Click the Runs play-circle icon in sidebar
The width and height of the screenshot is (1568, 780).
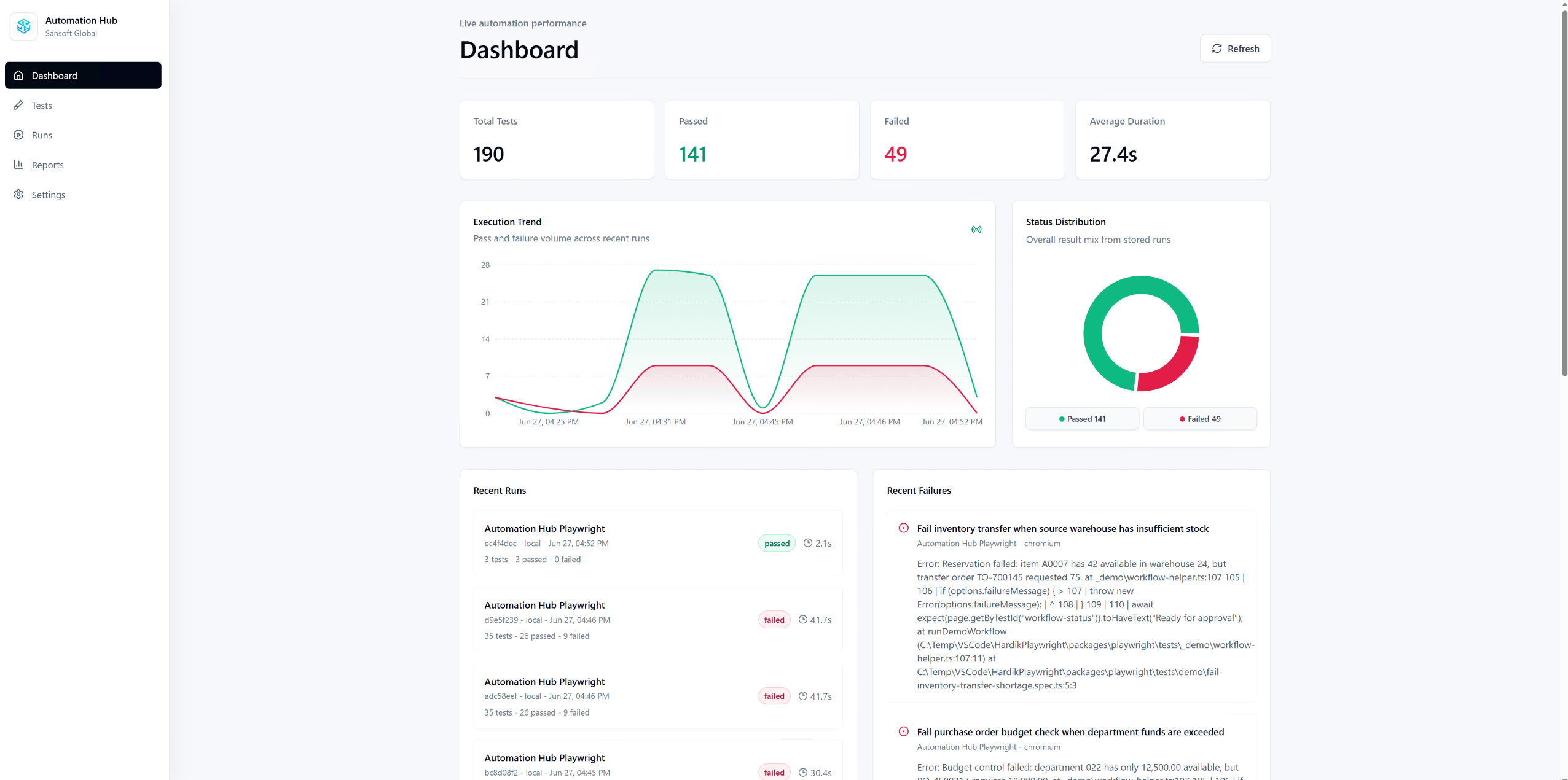[x=18, y=135]
